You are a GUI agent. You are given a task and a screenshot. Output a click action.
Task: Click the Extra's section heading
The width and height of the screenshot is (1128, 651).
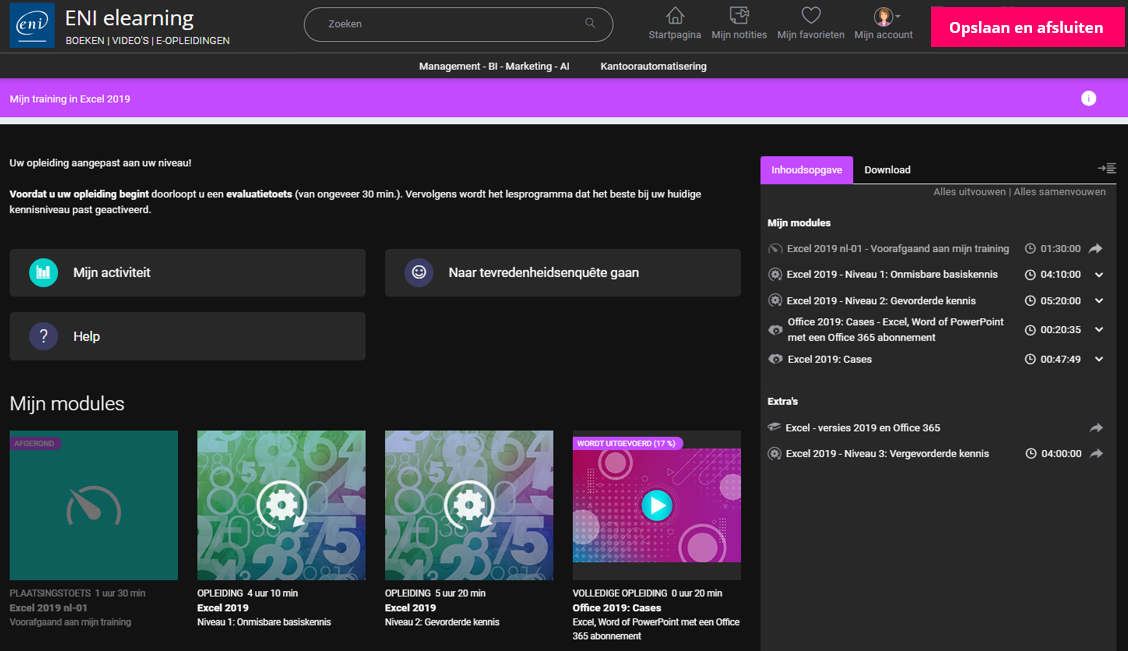click(x=783, y=401)
